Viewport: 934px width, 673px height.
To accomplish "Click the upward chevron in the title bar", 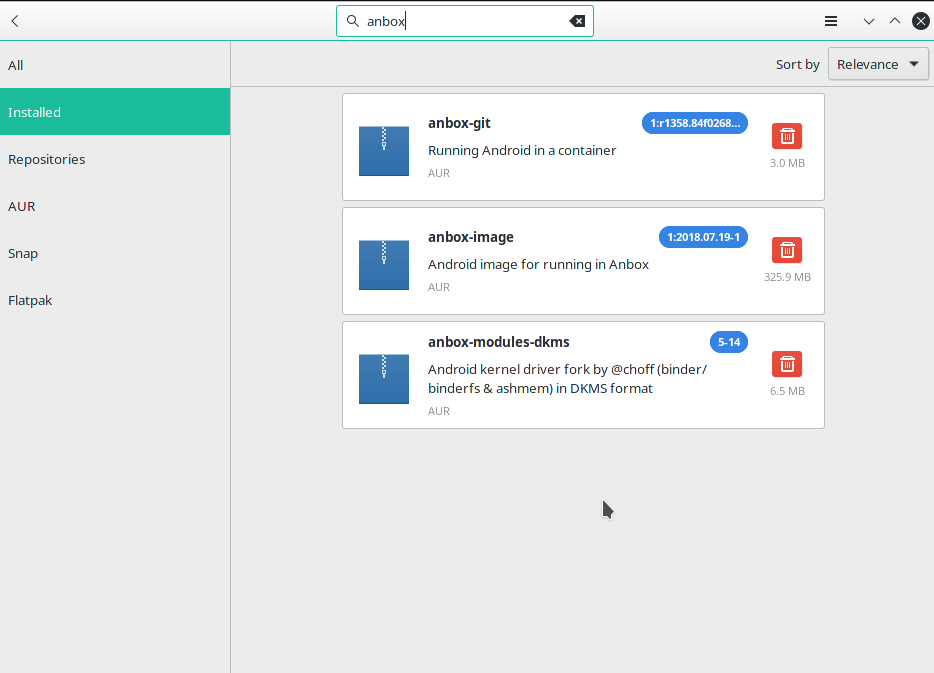I will coord(894,20).
